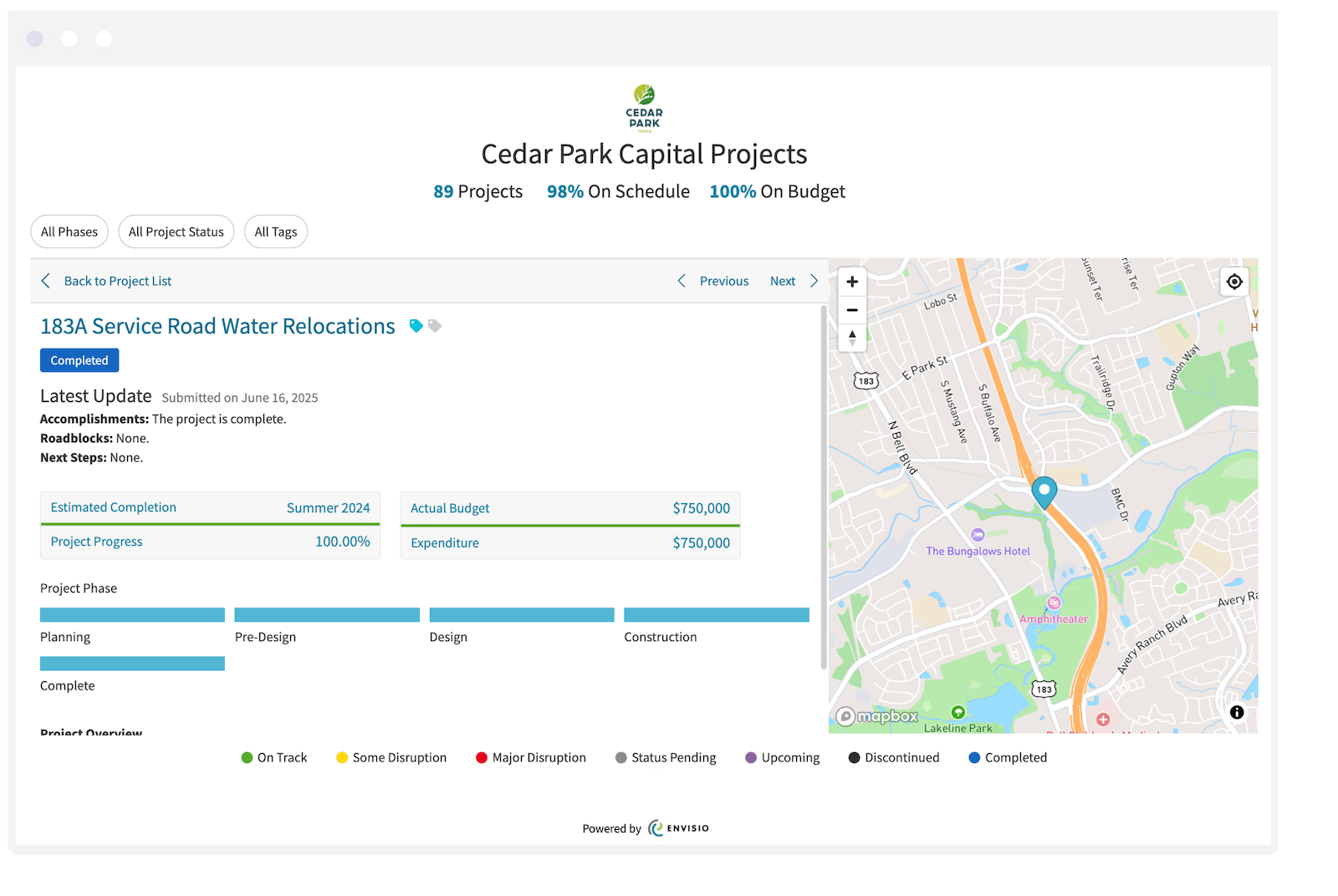Click the Upcoming purple legend dot

751,757
